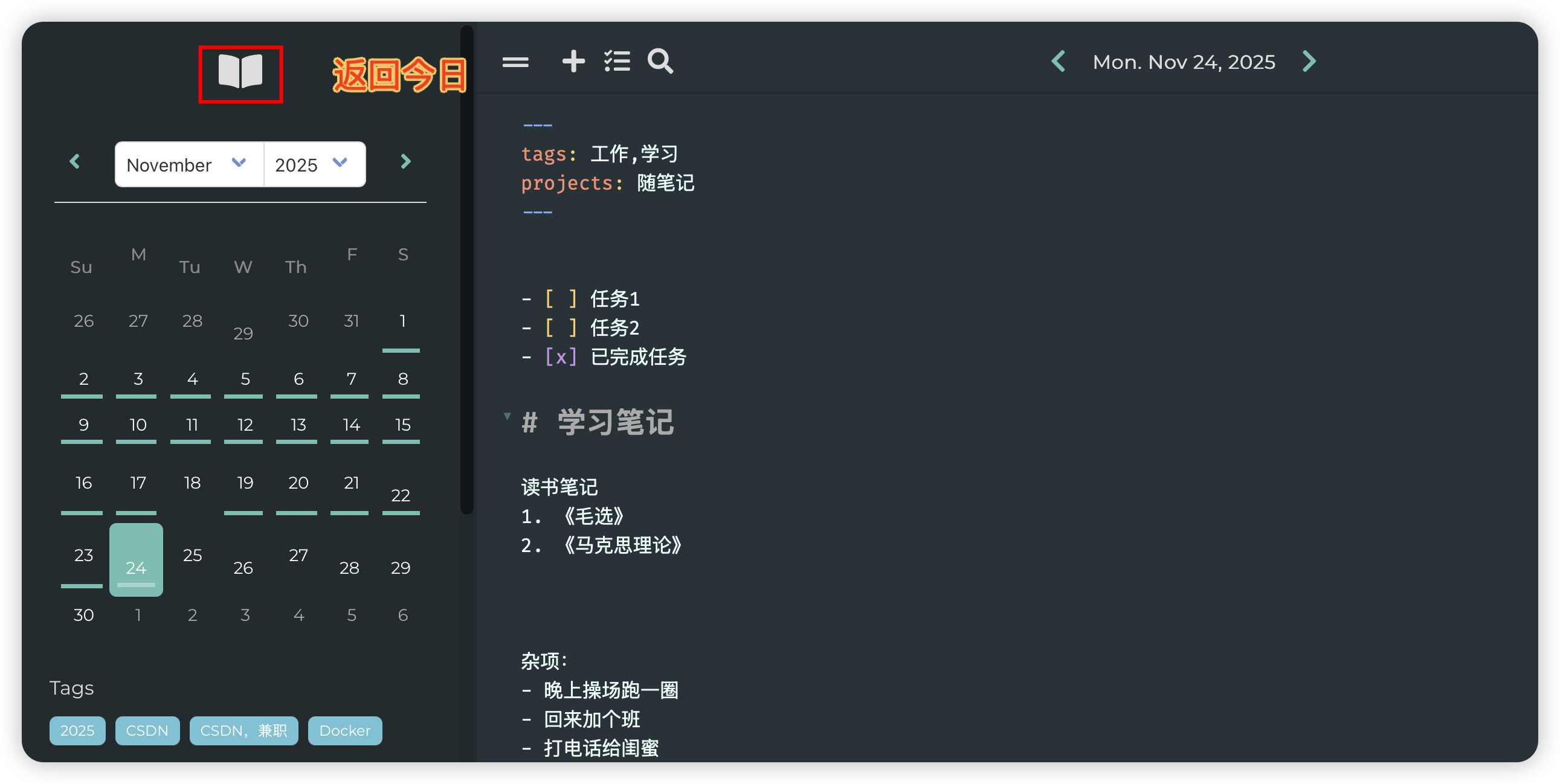Open the November month dropdown
The width and height of the screenshot is (1560, 784).
188,165
